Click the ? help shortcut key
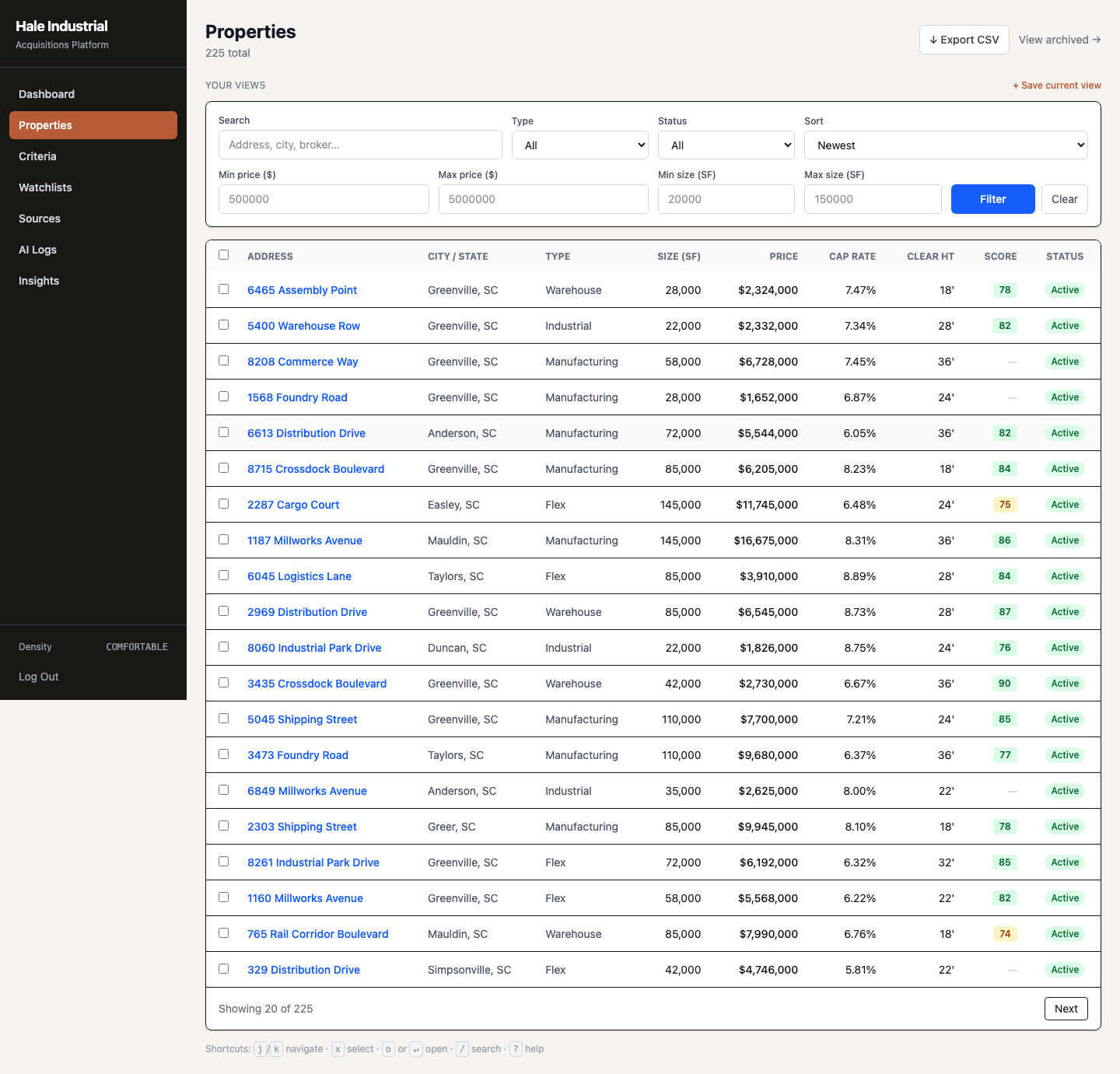 516,1049
